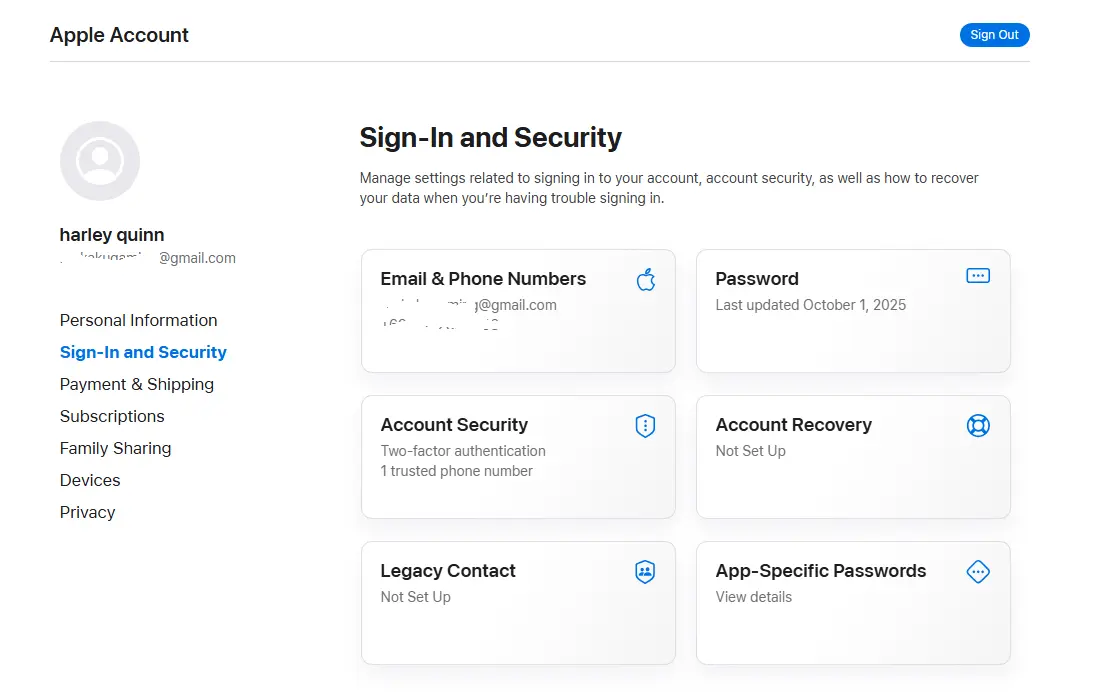Open Subscriptions in the sidebar
Viewport: 1113px width, 695px height.
point(111,416)
